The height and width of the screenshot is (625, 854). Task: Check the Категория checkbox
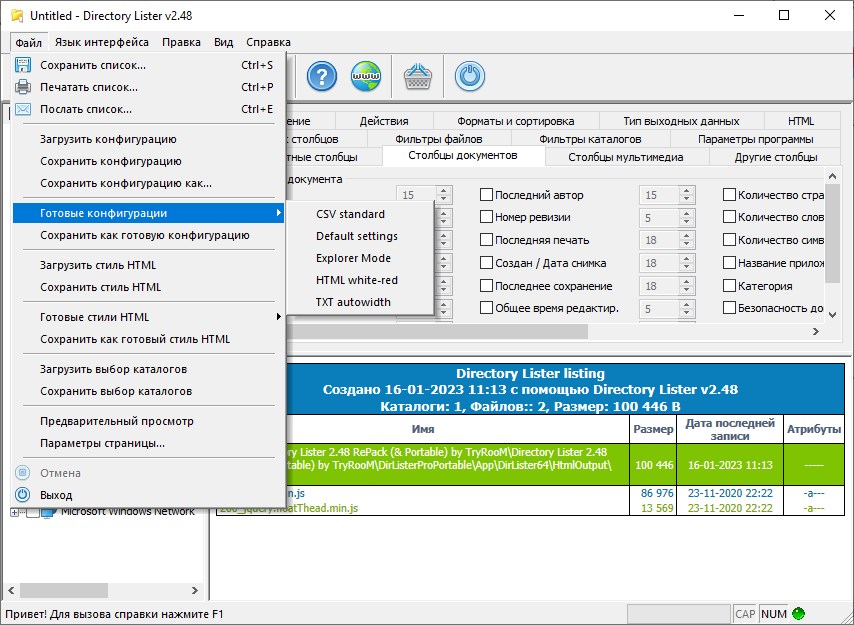point(729,285)
